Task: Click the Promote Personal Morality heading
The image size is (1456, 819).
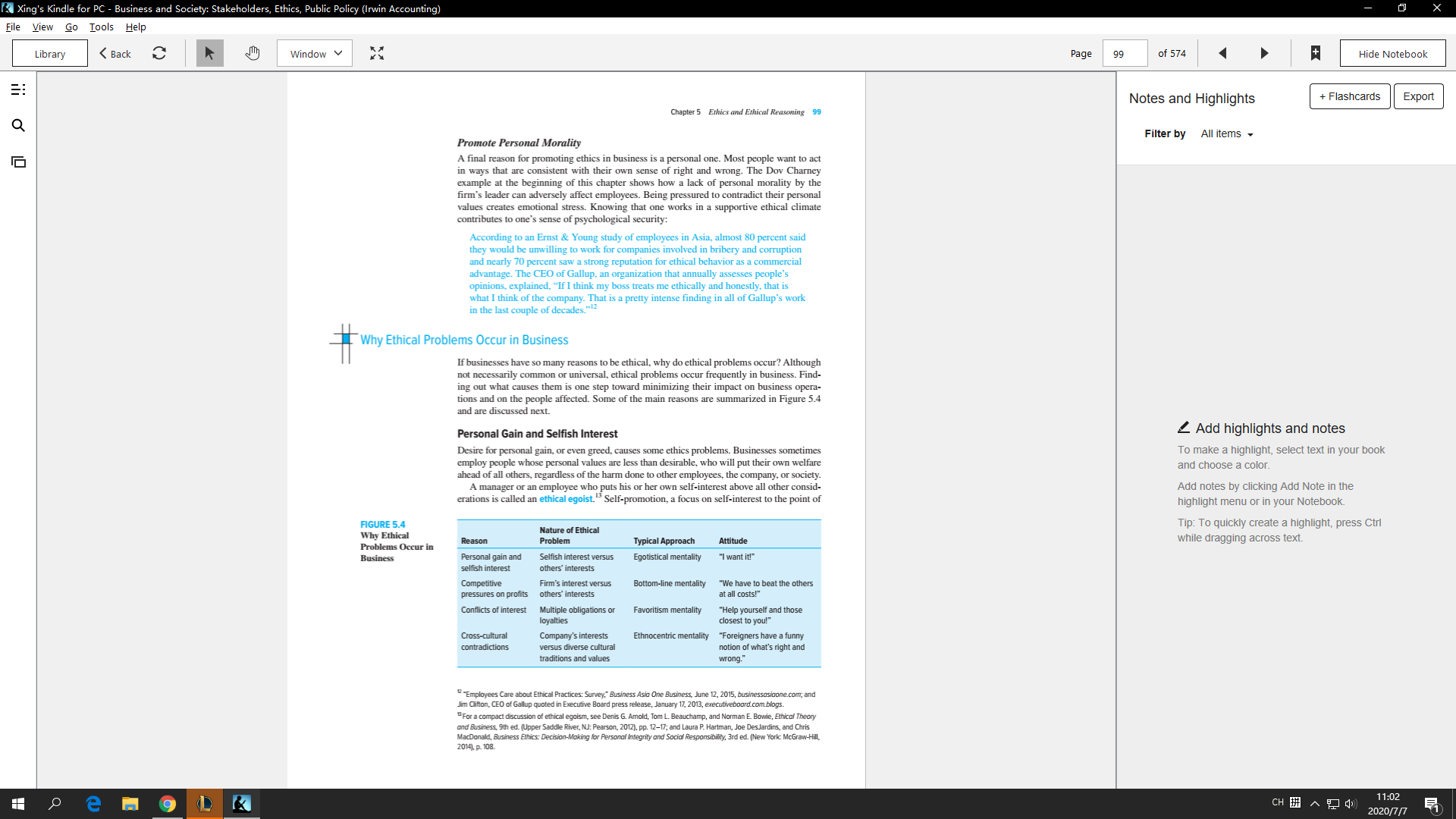Action: (519, 143)
